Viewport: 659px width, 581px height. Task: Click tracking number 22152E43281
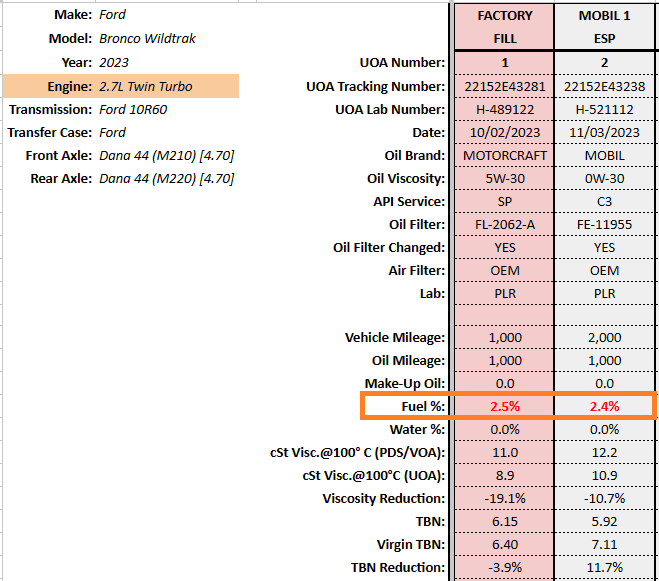click(504, 87)
